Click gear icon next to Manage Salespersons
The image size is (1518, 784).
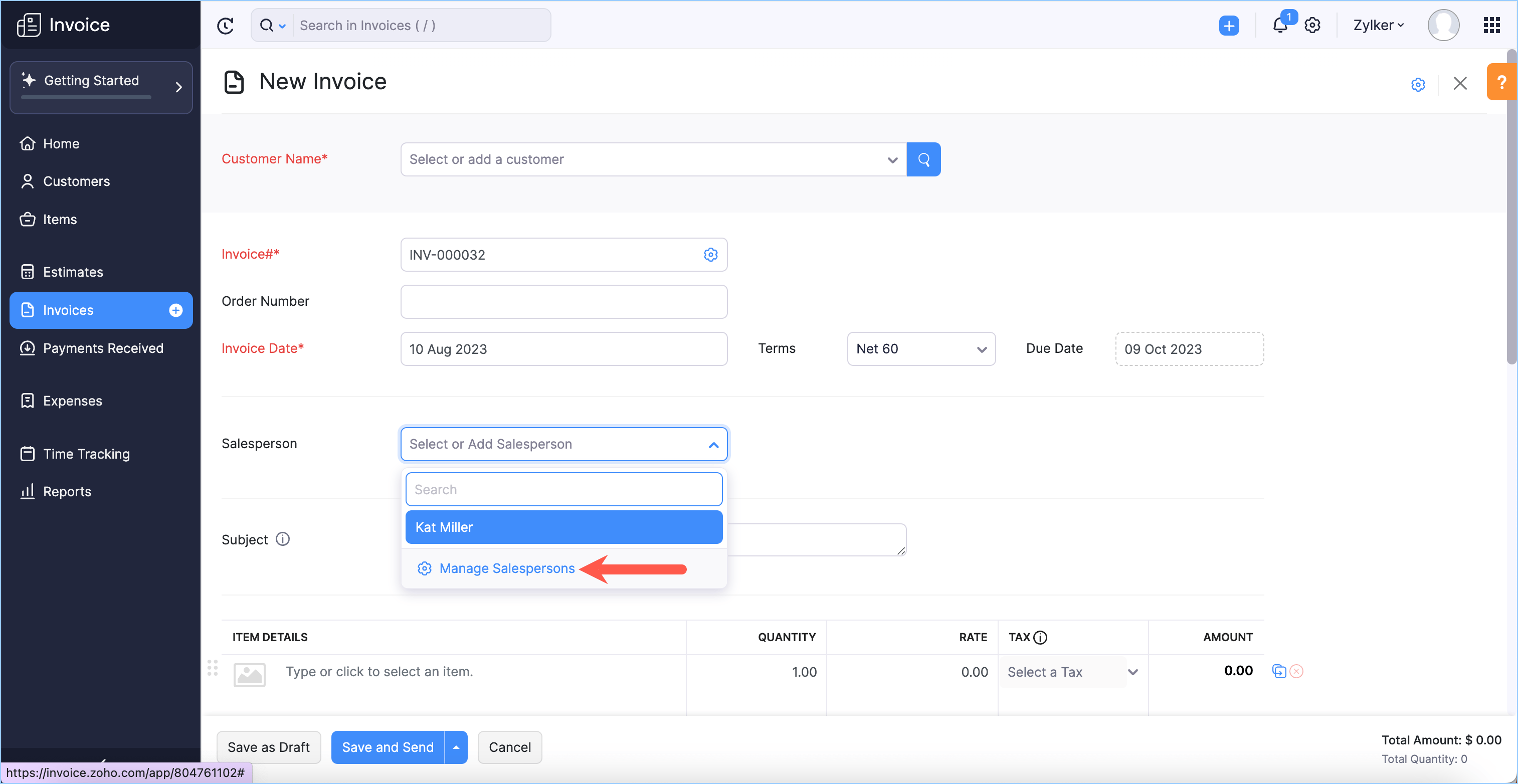tap(424, 568)
